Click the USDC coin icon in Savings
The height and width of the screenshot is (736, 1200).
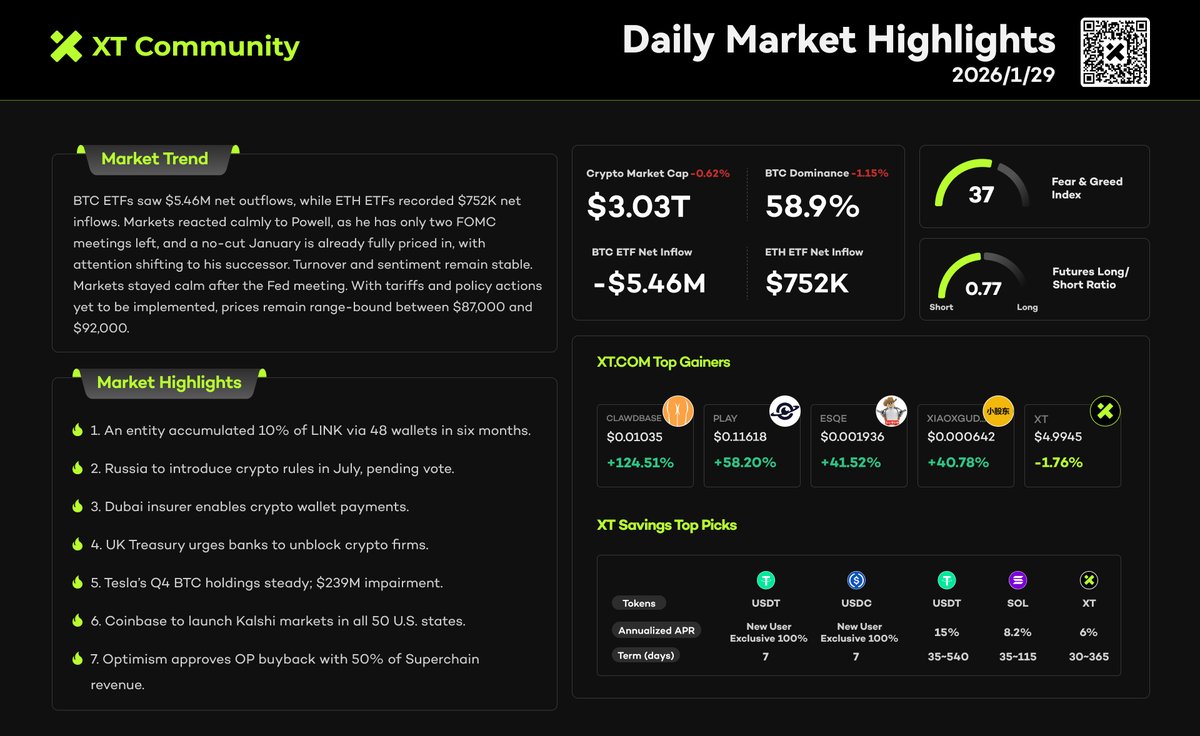pyautogui.click(x=856, y=579)
